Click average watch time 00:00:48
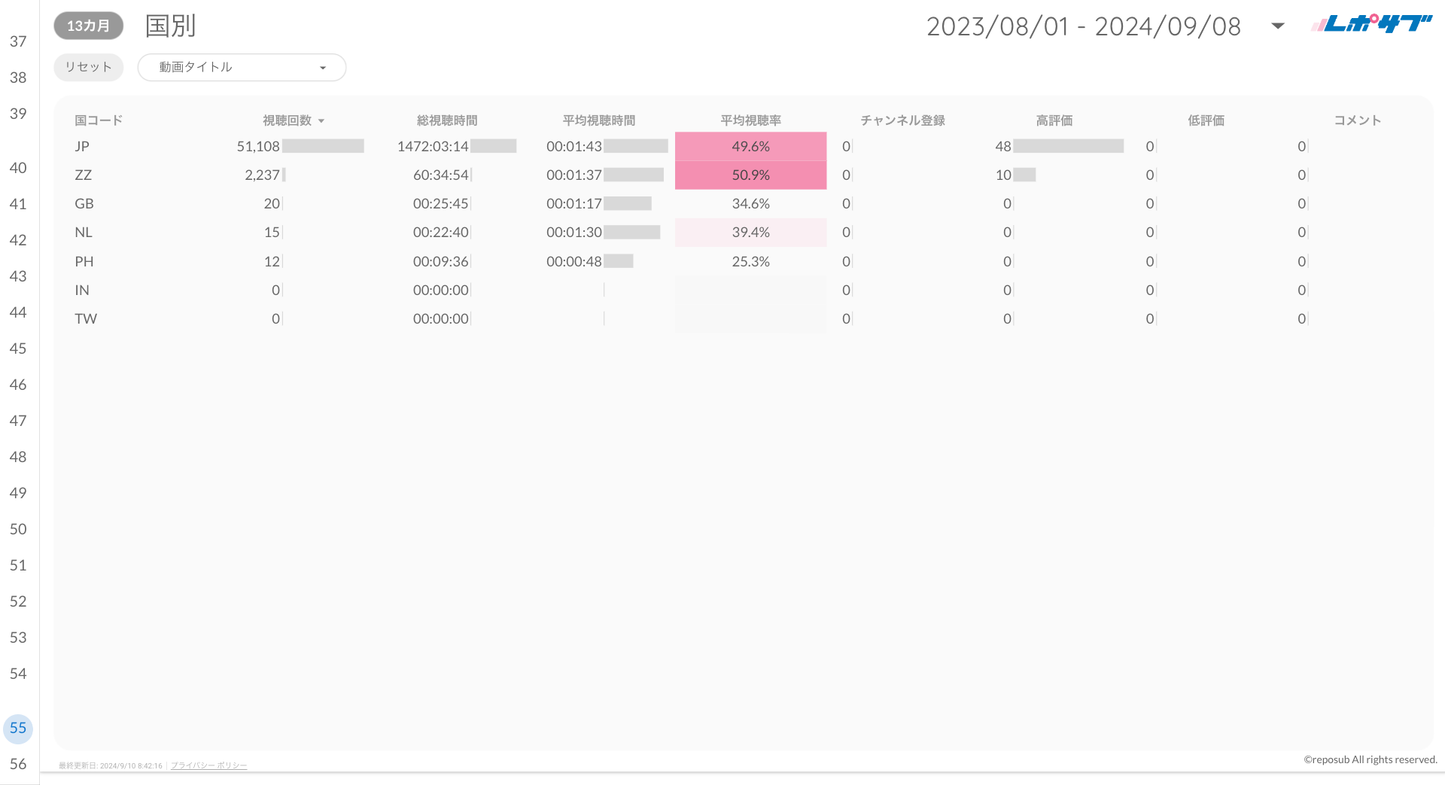1445x785 pixels. [x=574, y=261]
